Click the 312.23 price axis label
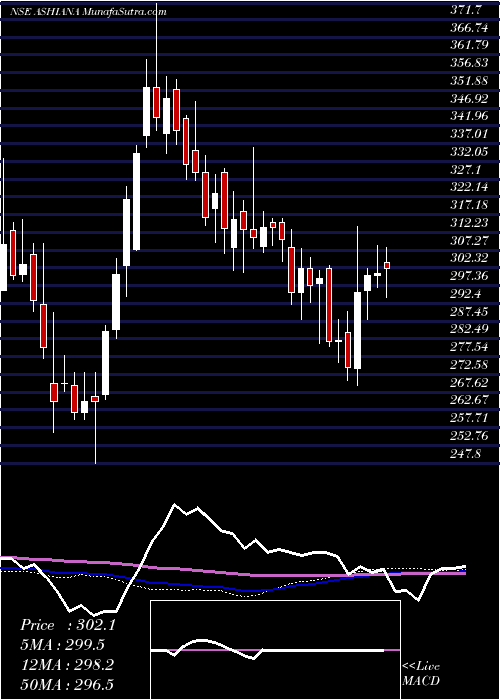This screenshot has height=700, width=500. pyautogui.click(x=469, y=223)
